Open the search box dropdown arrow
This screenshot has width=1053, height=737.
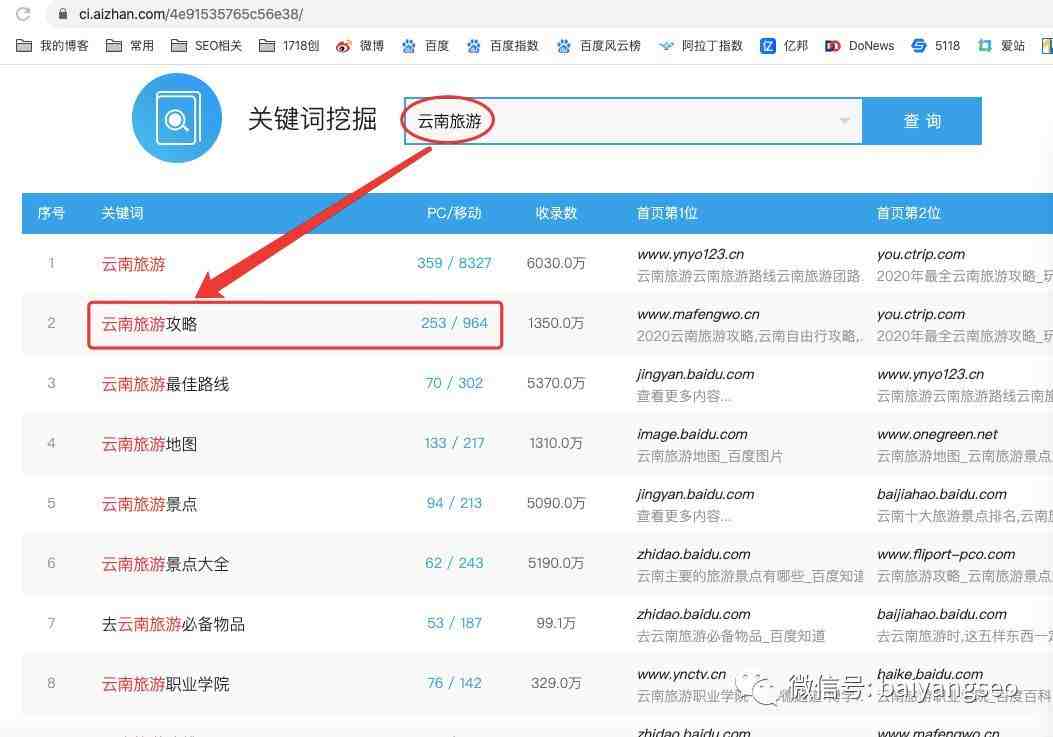point(845,121)
